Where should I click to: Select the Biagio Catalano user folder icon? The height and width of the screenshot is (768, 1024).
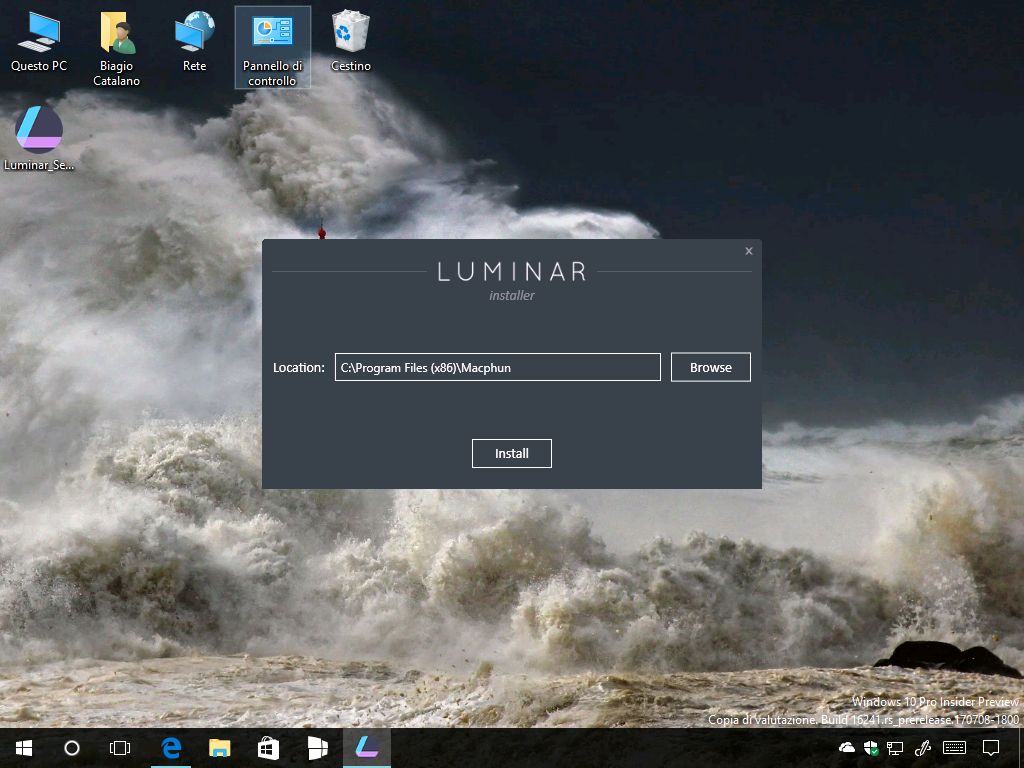coord(116,49)
